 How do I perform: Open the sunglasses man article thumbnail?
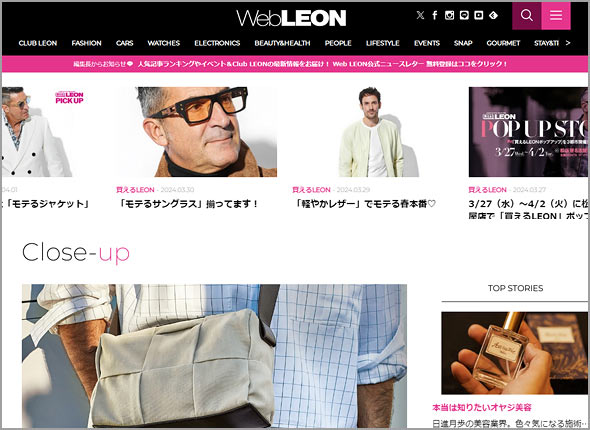click(197, 132)
